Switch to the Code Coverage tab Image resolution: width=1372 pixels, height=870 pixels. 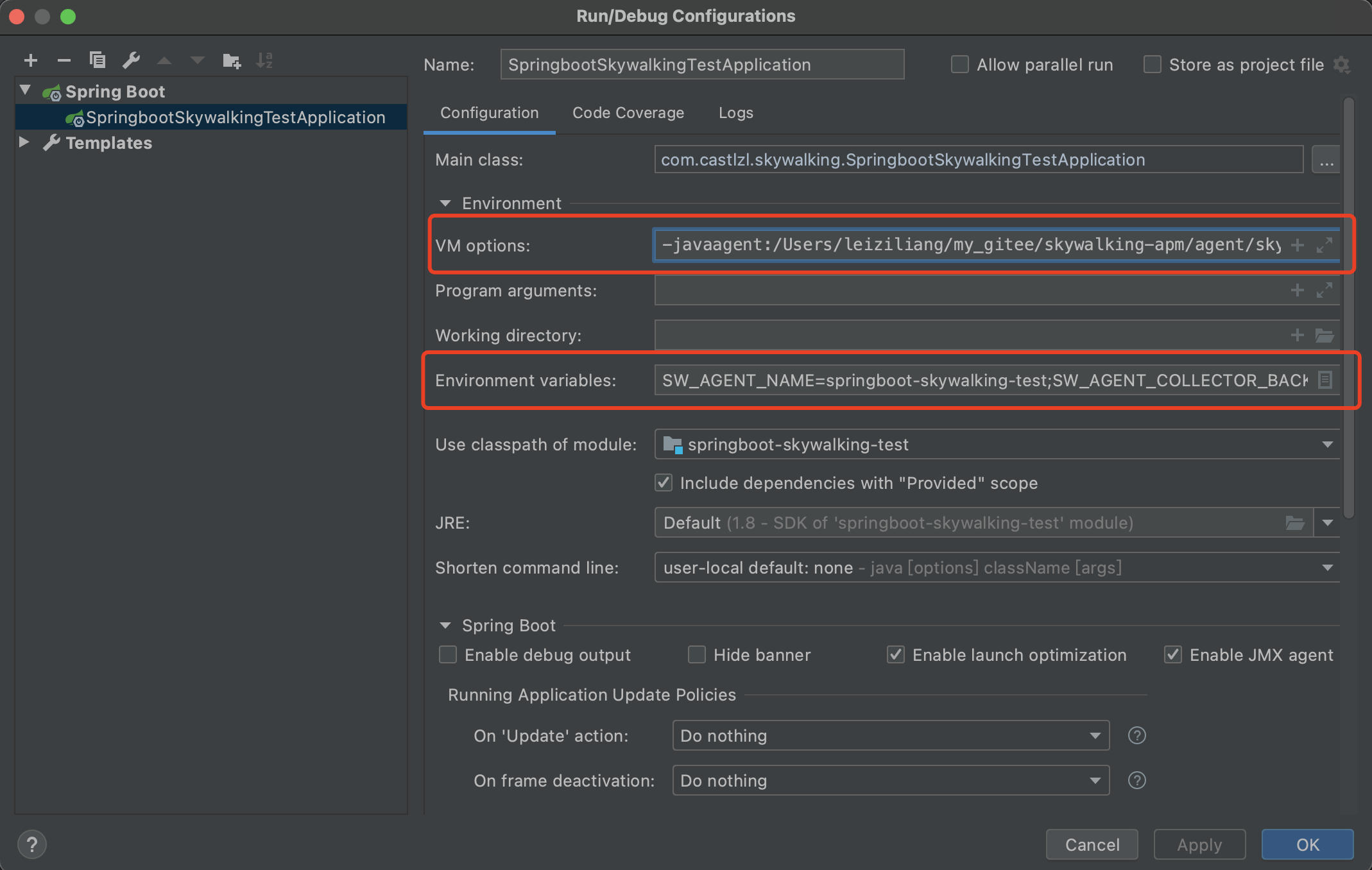(x=628, y=113)
